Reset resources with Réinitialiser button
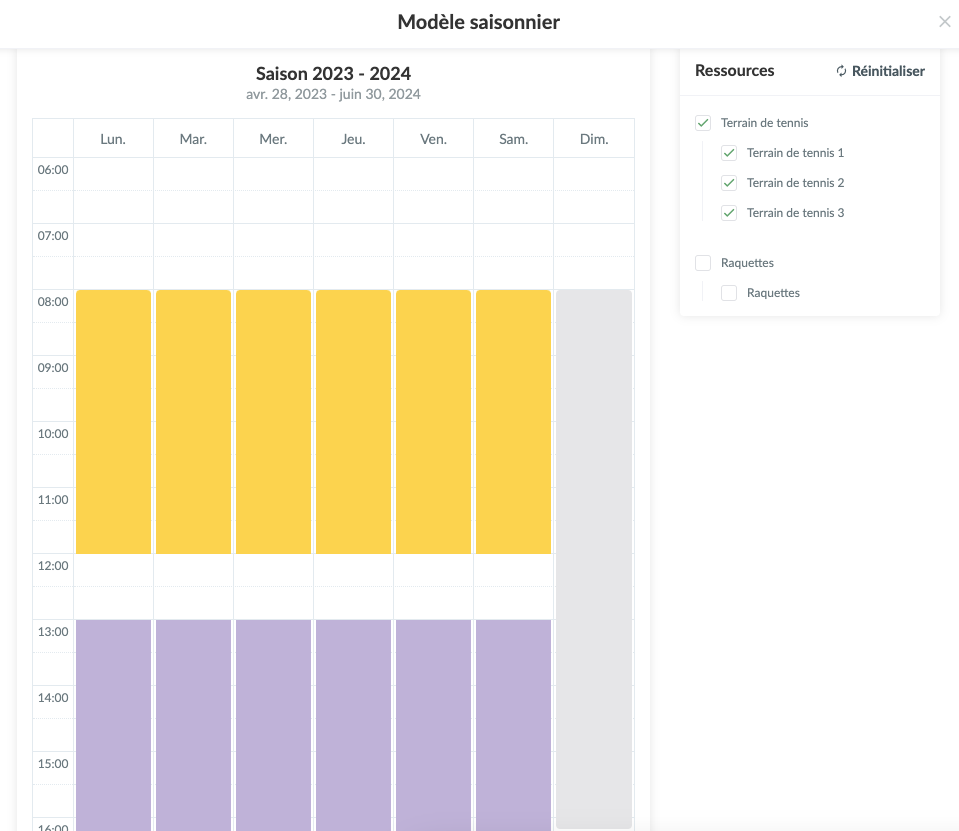This screenshot has width=959, height=831. (x=881, y=72)
